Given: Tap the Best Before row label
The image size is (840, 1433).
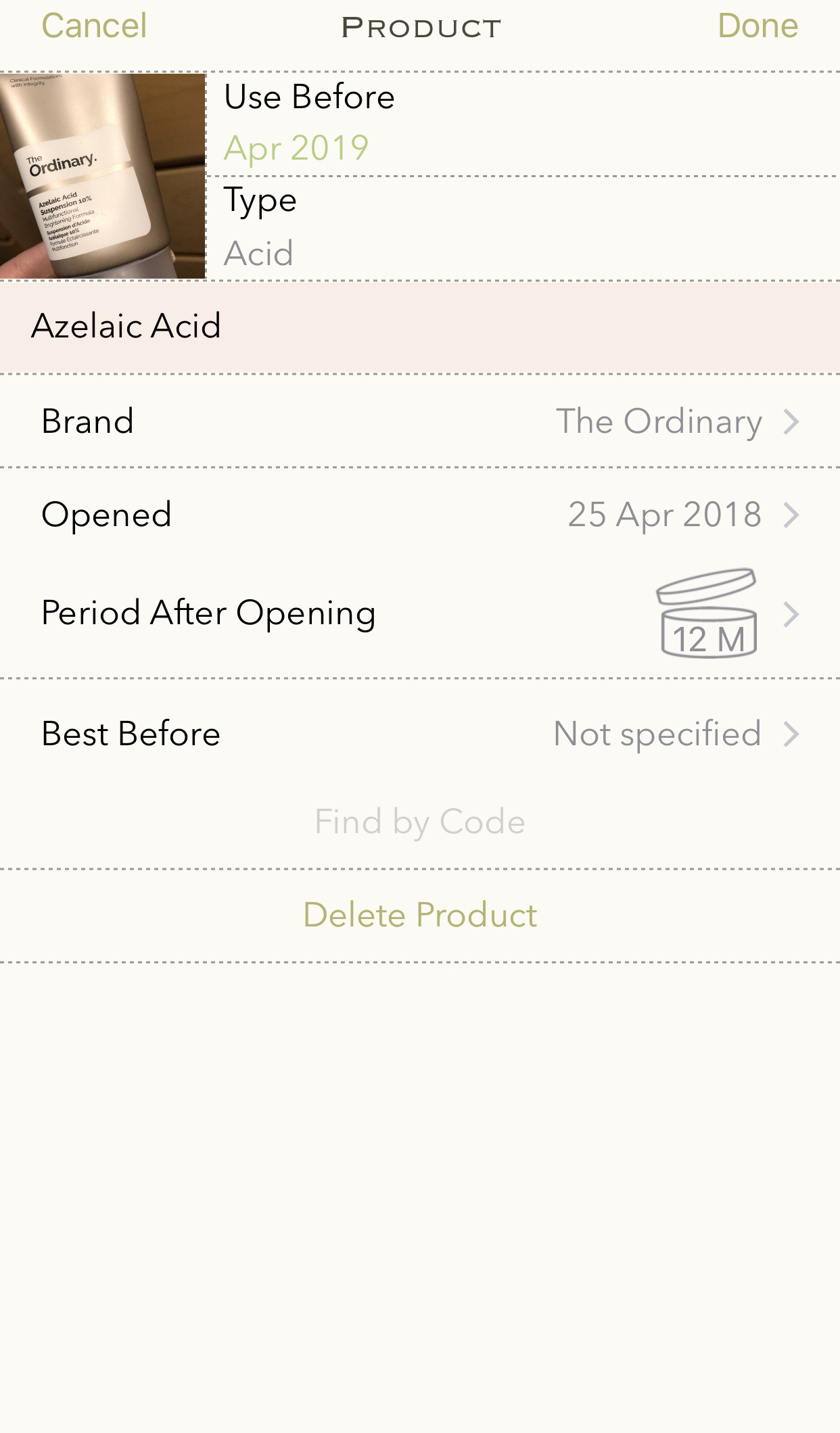Looking at the screenshot, I should point(131,734).
